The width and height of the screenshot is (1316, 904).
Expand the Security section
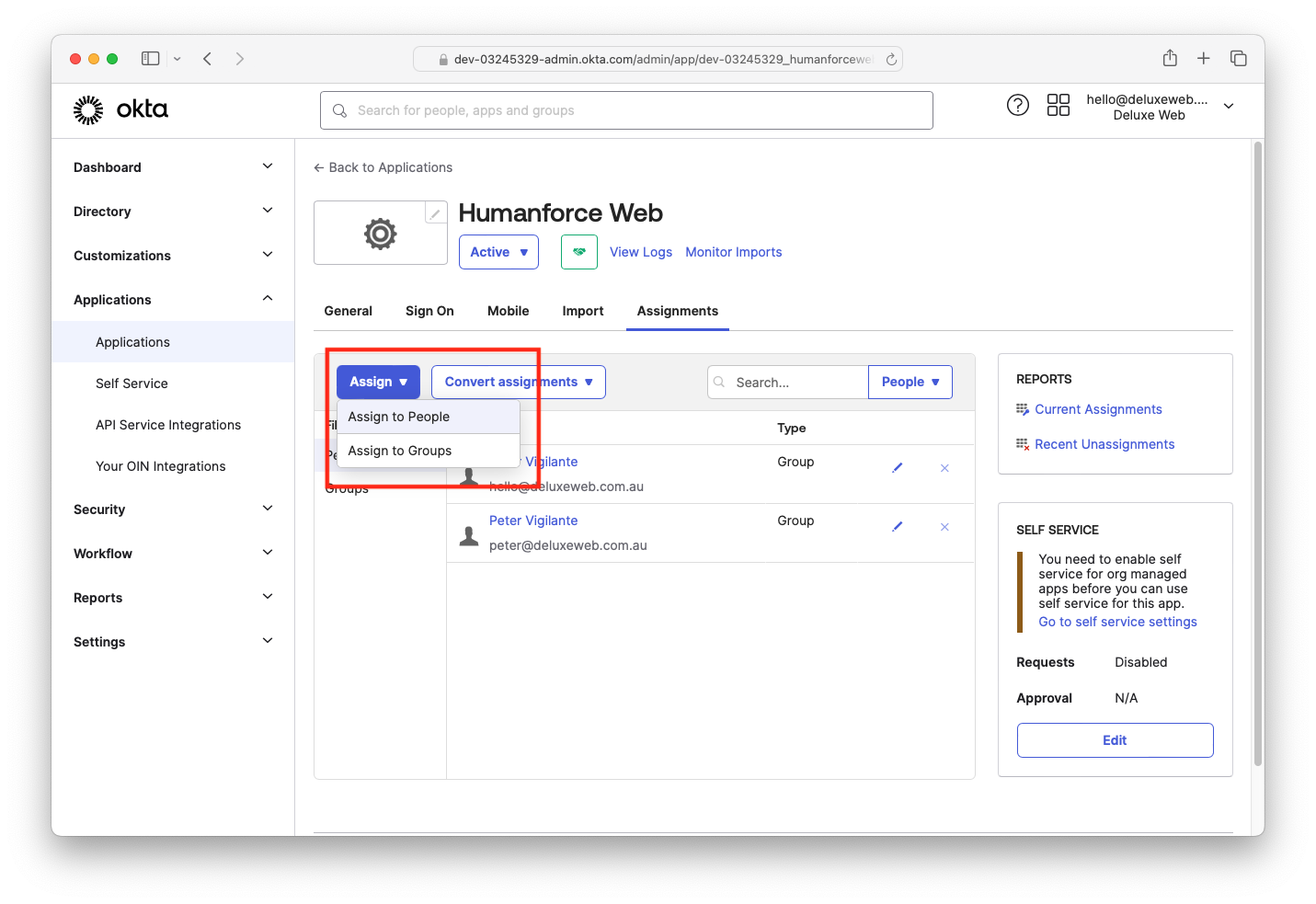[x=268, y=509]
